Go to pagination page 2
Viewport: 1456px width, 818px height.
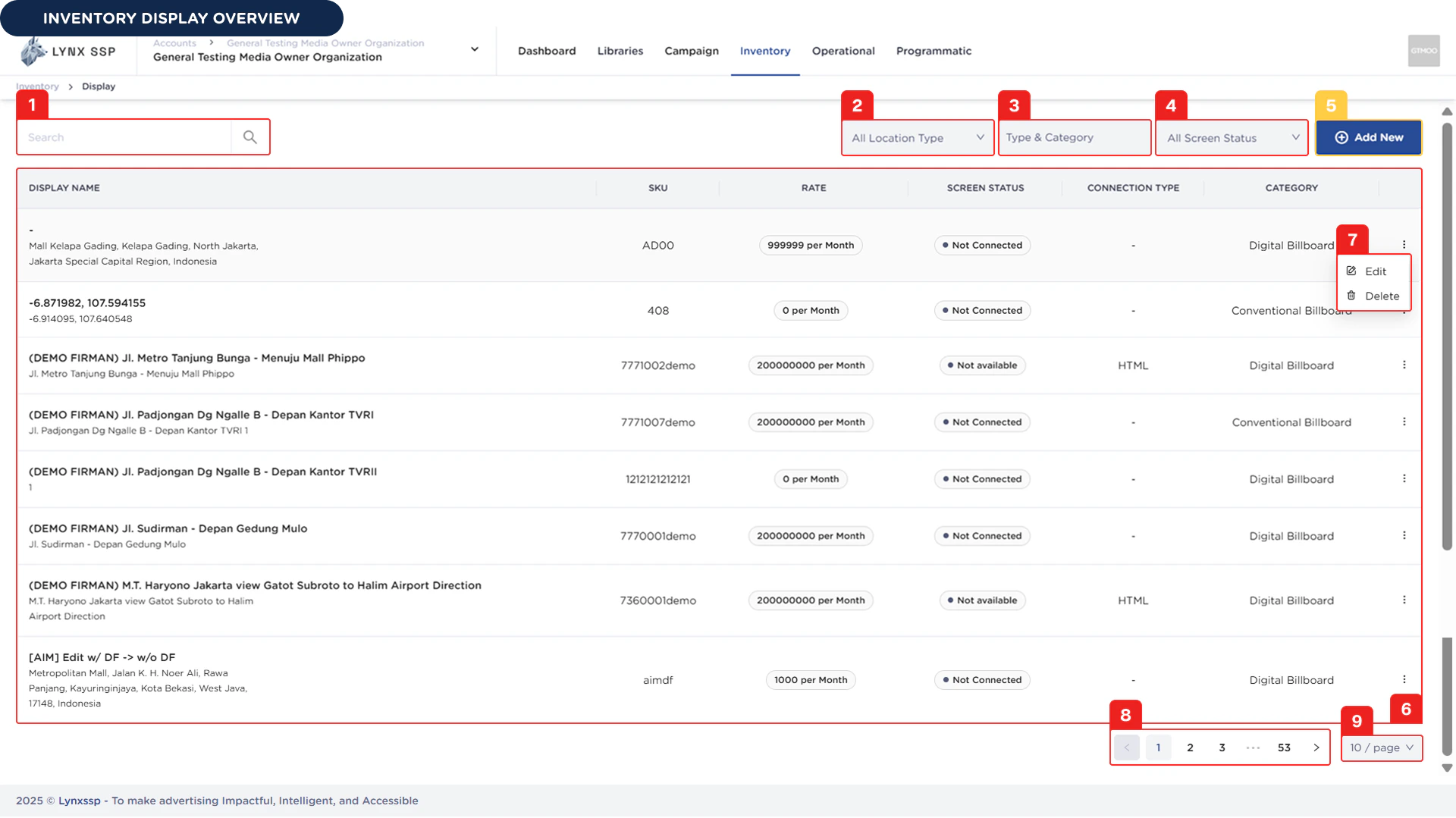(x=1190, y=747)
